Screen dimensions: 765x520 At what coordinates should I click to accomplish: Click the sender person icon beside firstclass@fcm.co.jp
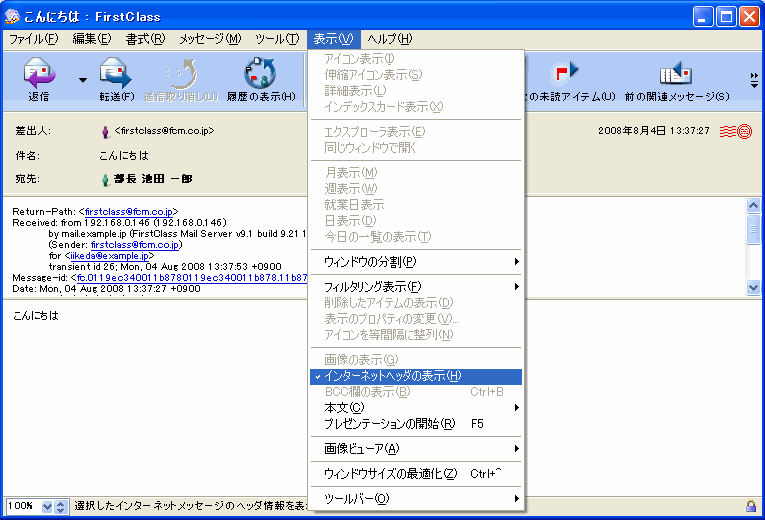tap(105, 131)
